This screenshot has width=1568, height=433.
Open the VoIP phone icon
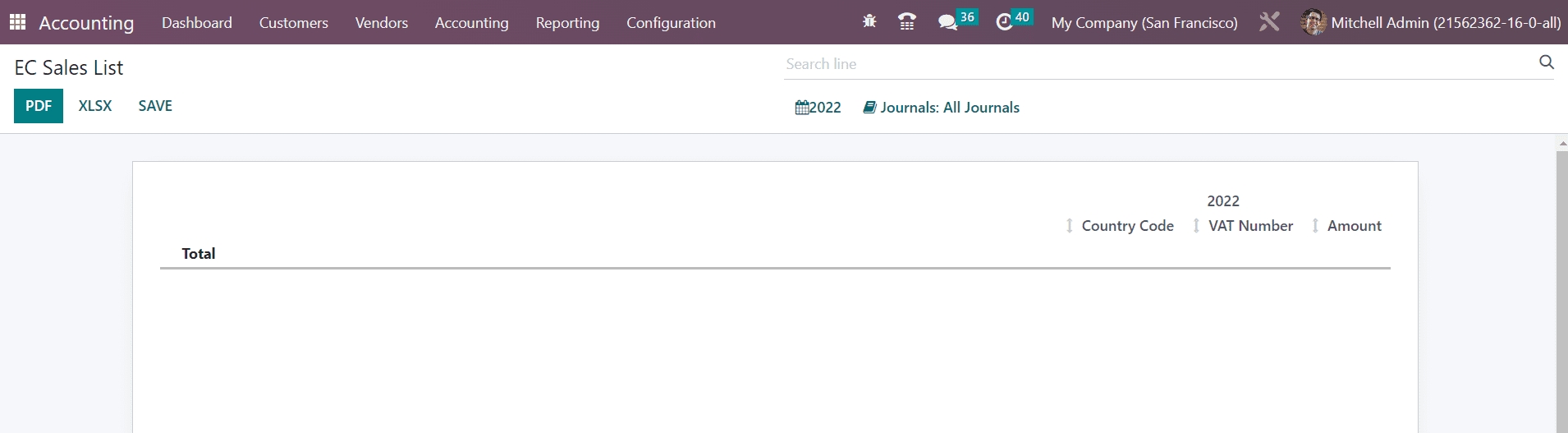coord(906,22)
